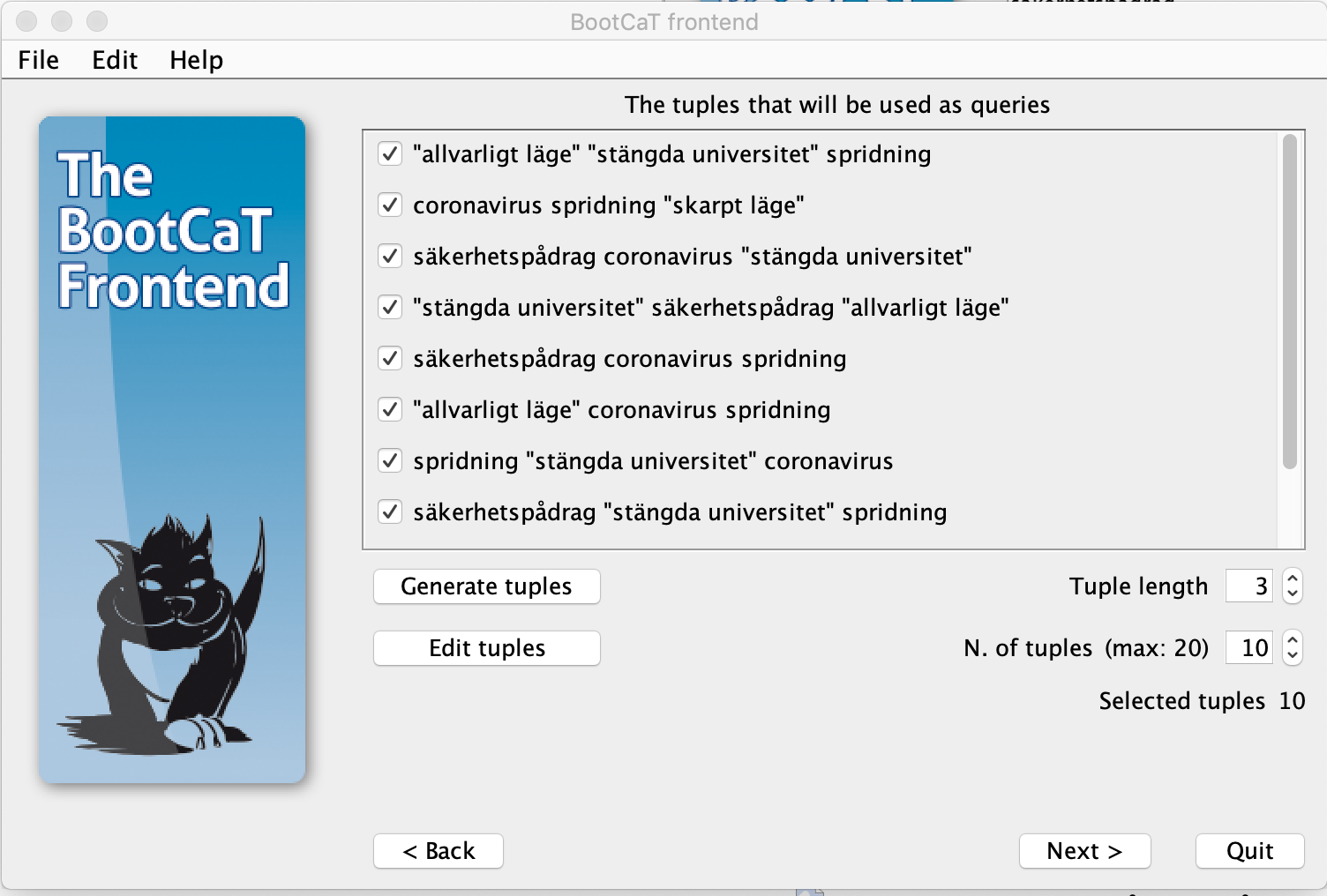1327x896 pixels.
Task: Toggle säkerhetspådrag coronavirus "stängda universitet" checkbox
Action: tap(390, 257)
